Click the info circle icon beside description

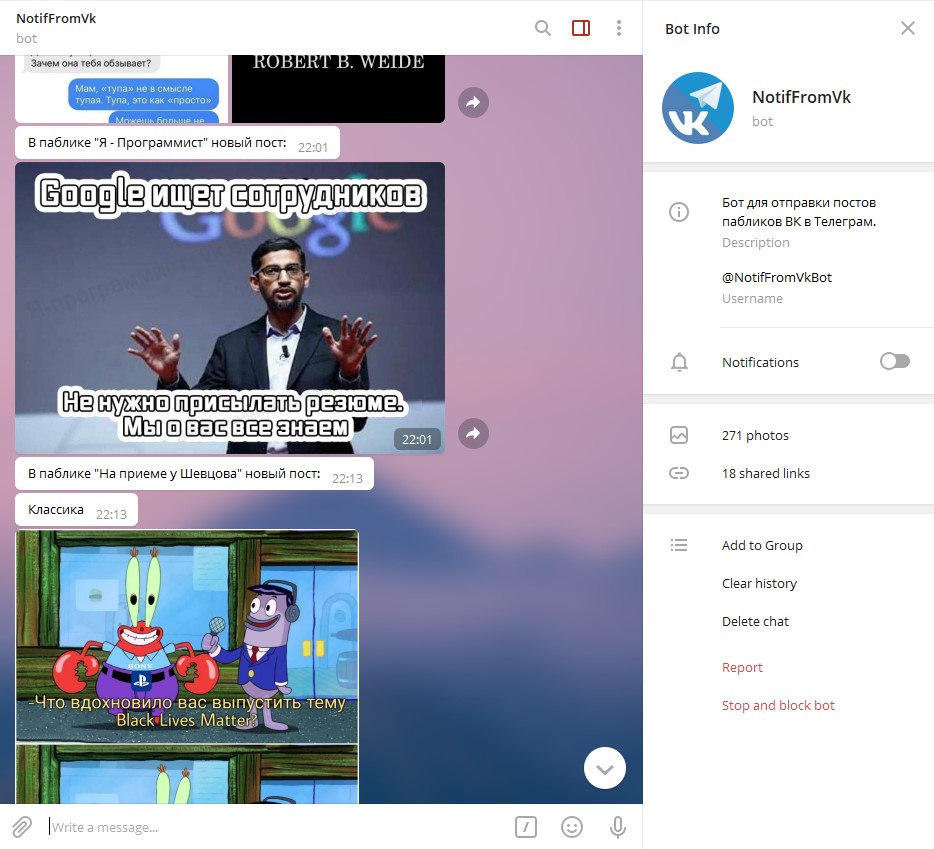coord(678,212)
